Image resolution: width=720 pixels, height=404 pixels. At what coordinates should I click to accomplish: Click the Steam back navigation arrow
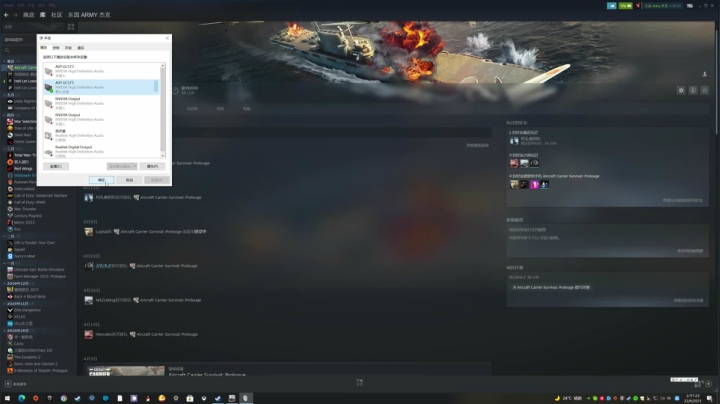[x=6, y=15]
